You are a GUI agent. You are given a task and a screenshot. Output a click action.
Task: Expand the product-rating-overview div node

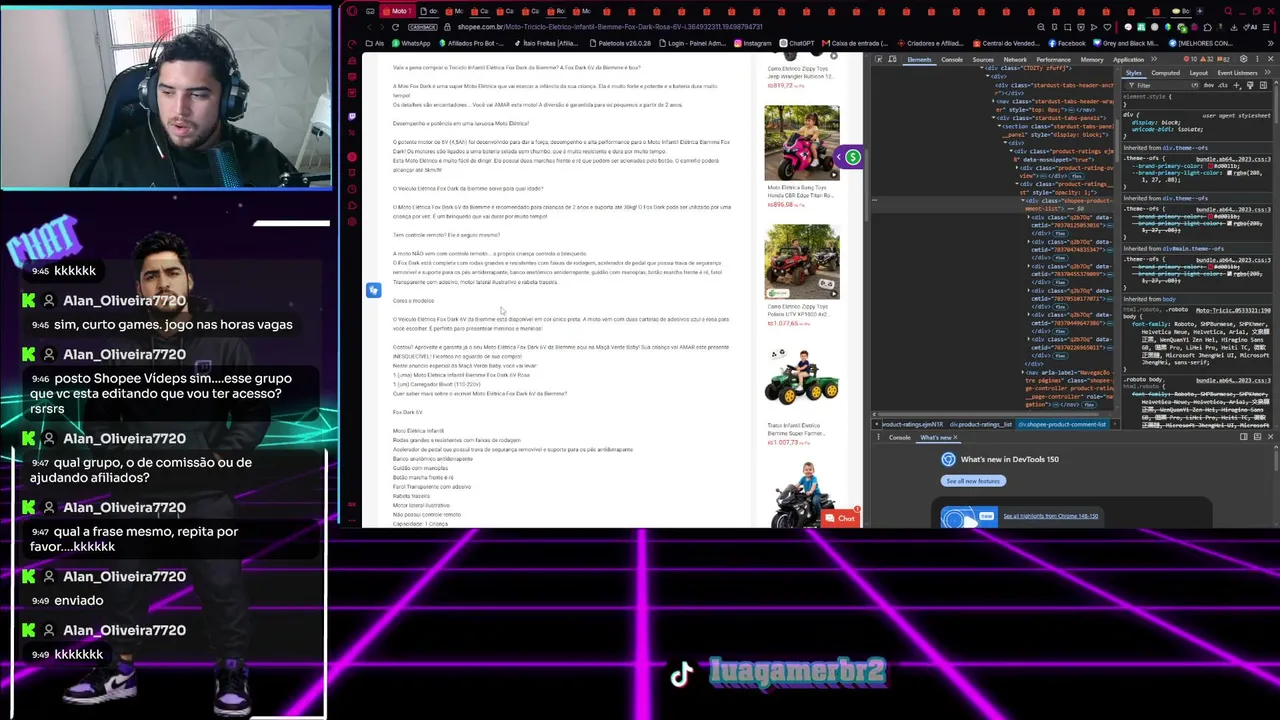click(x=1018, y=168)
